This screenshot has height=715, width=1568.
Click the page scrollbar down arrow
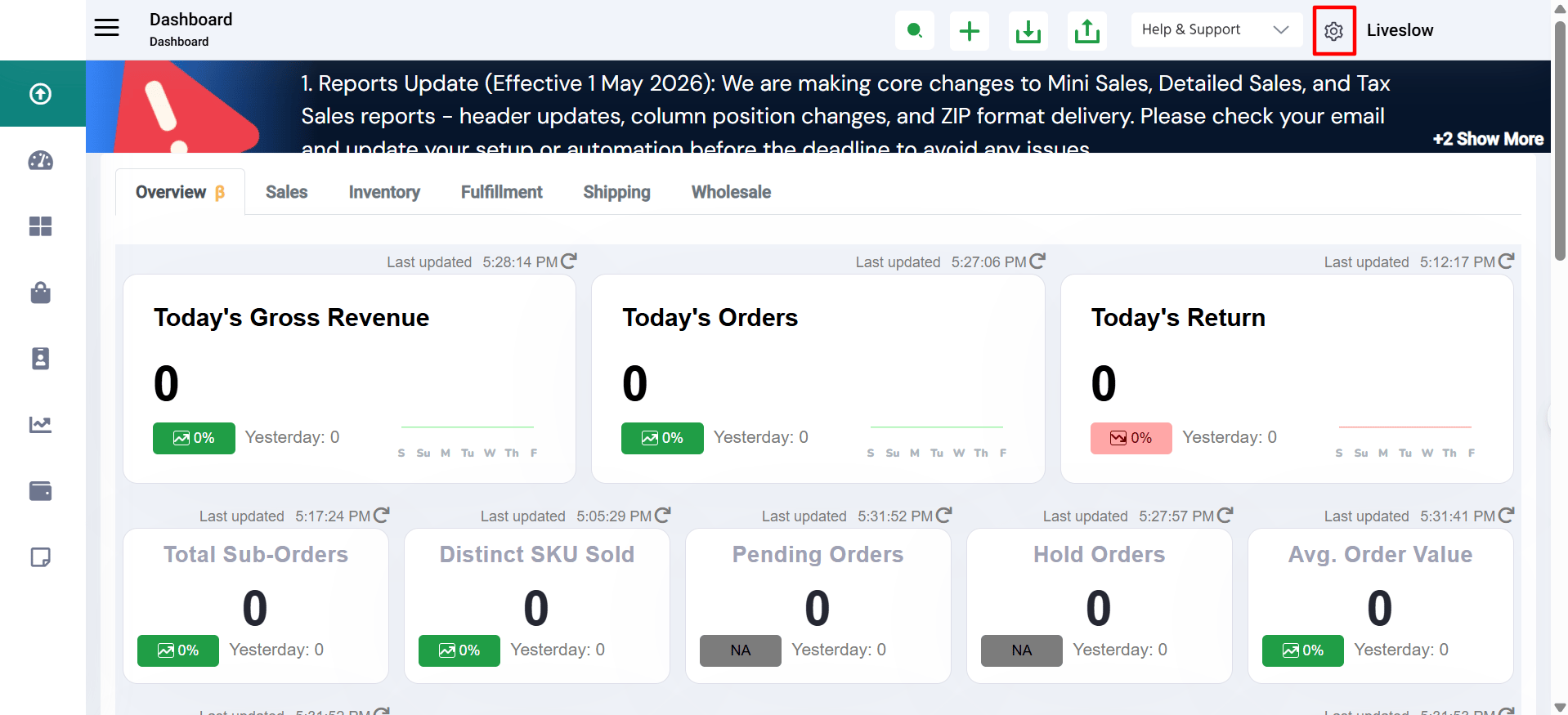(1560, 708)
